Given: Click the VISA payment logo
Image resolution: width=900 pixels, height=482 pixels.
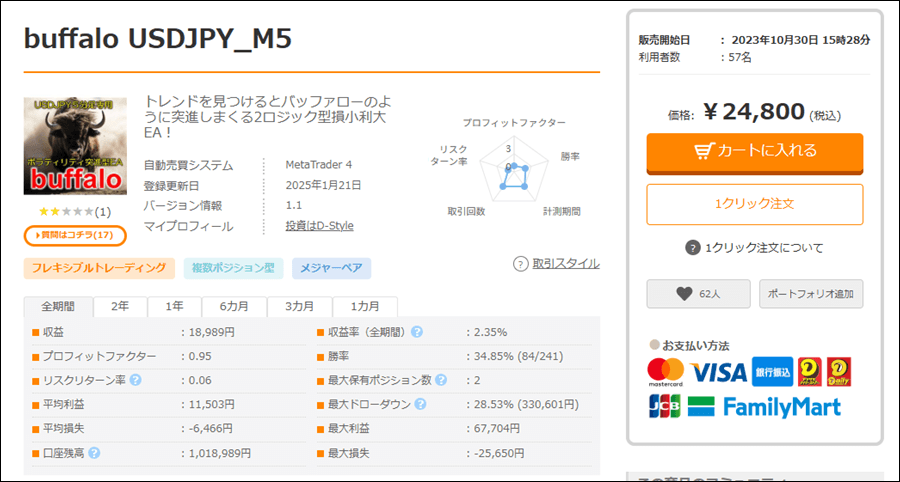Looking at the screenshot, I should click(x=718, y=372).
